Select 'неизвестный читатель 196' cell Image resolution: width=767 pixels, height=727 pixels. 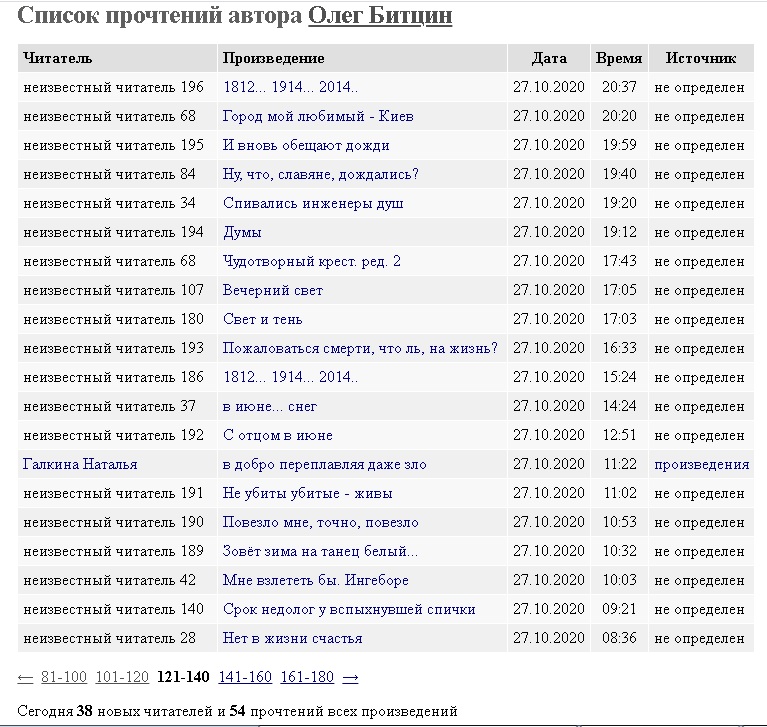(117, 87)
